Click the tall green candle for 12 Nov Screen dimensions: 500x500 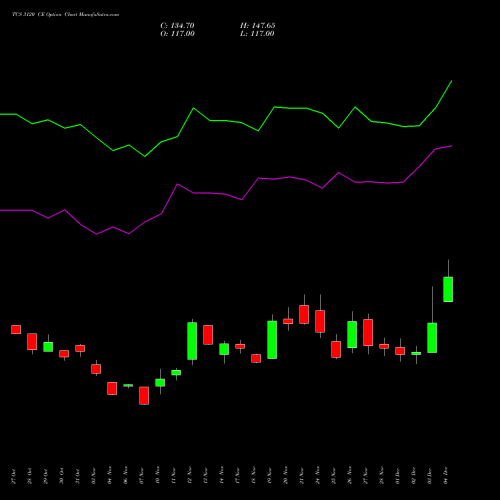point(192,341)
